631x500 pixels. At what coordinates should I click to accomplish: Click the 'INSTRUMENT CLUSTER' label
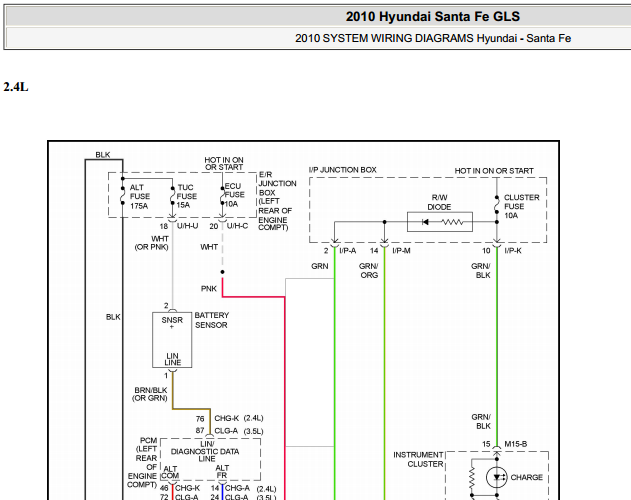tap(418, 459)
